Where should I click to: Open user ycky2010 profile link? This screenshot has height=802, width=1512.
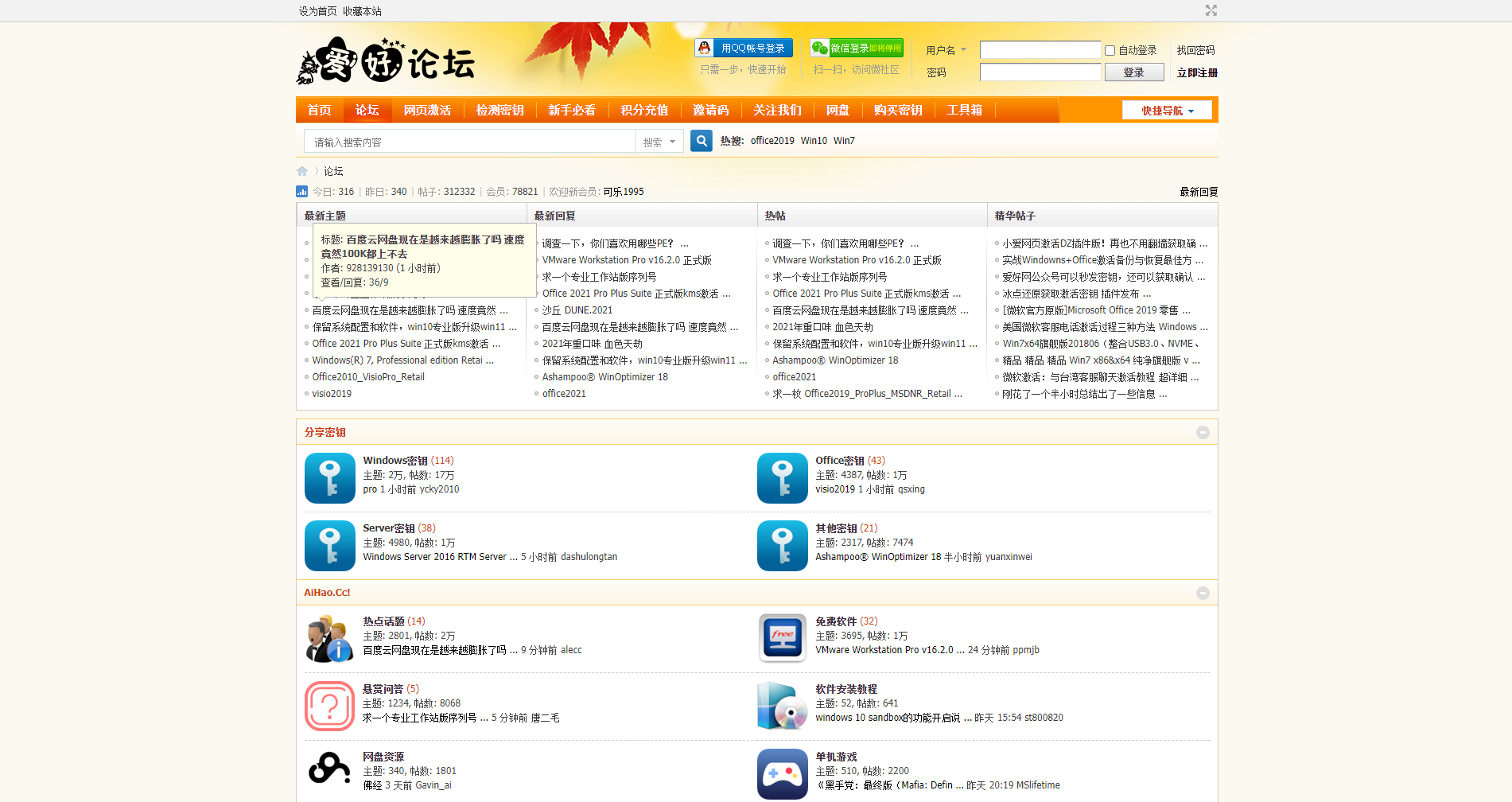coord(439,489)
